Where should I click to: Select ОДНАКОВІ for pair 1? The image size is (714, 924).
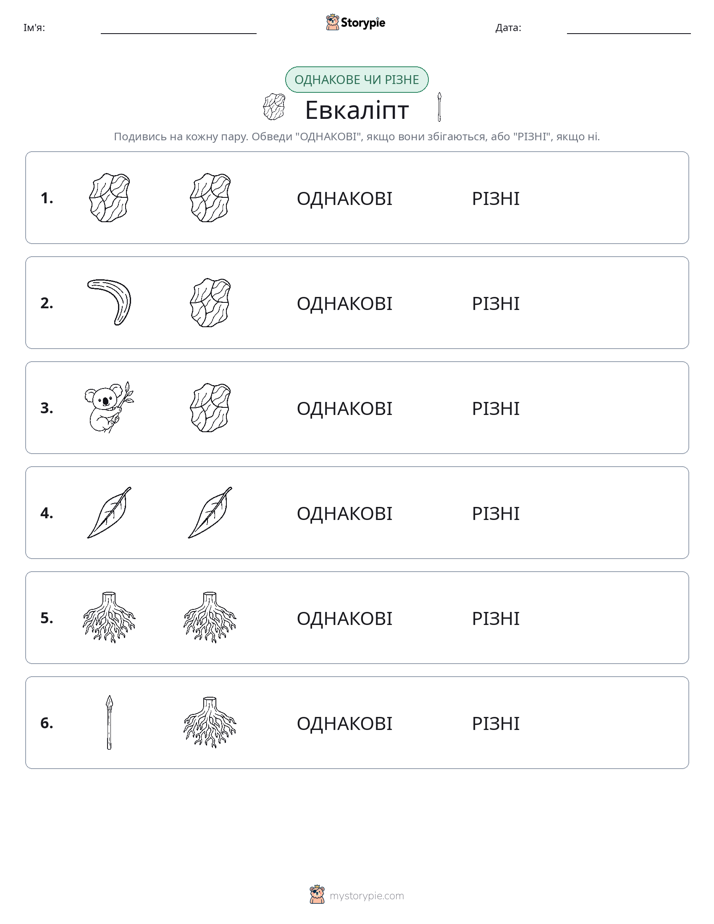click(x=344, y=199)
